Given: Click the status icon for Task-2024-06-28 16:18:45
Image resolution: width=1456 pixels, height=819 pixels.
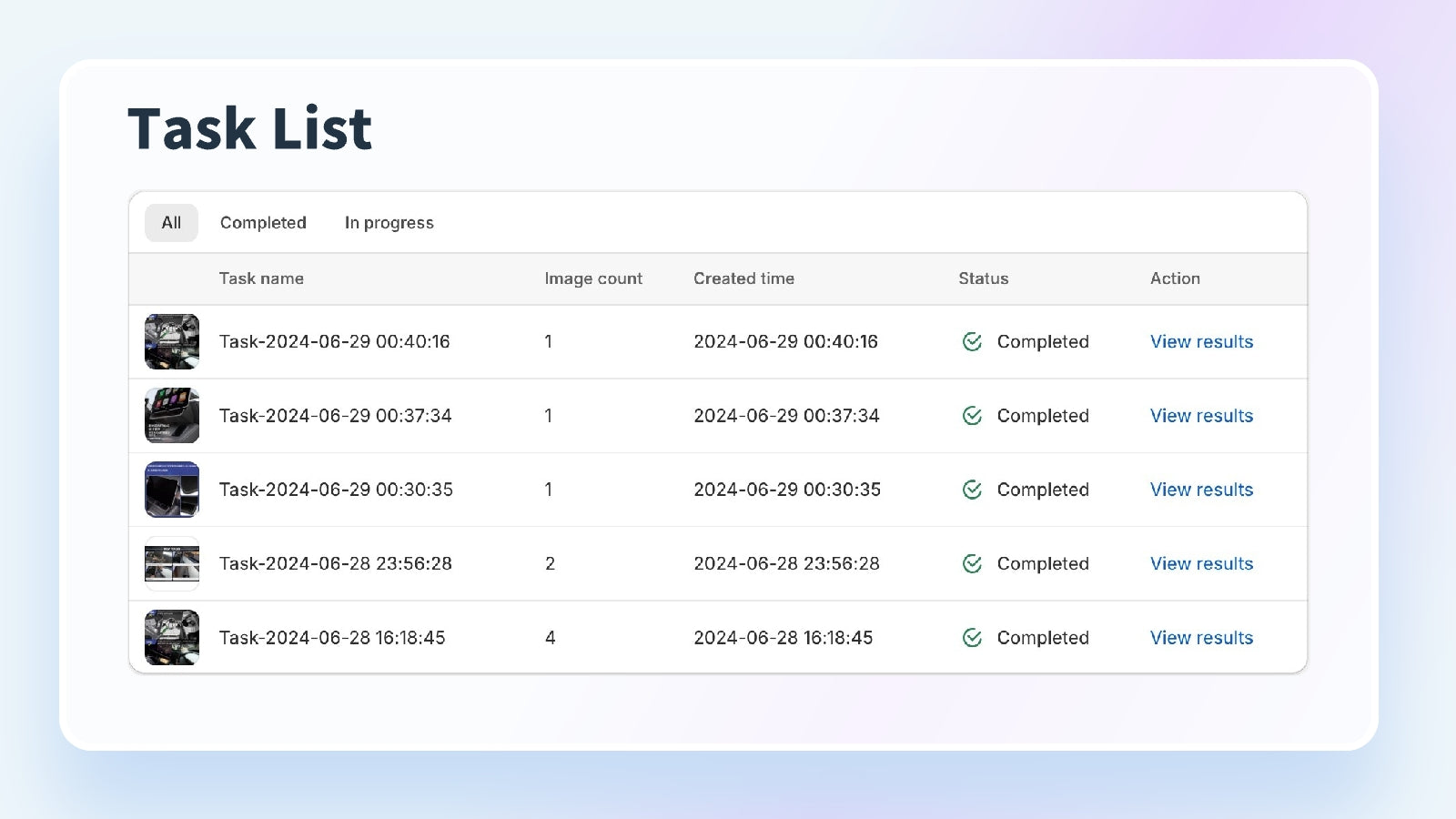Looking at the screenshot, I should click(972, 638).
